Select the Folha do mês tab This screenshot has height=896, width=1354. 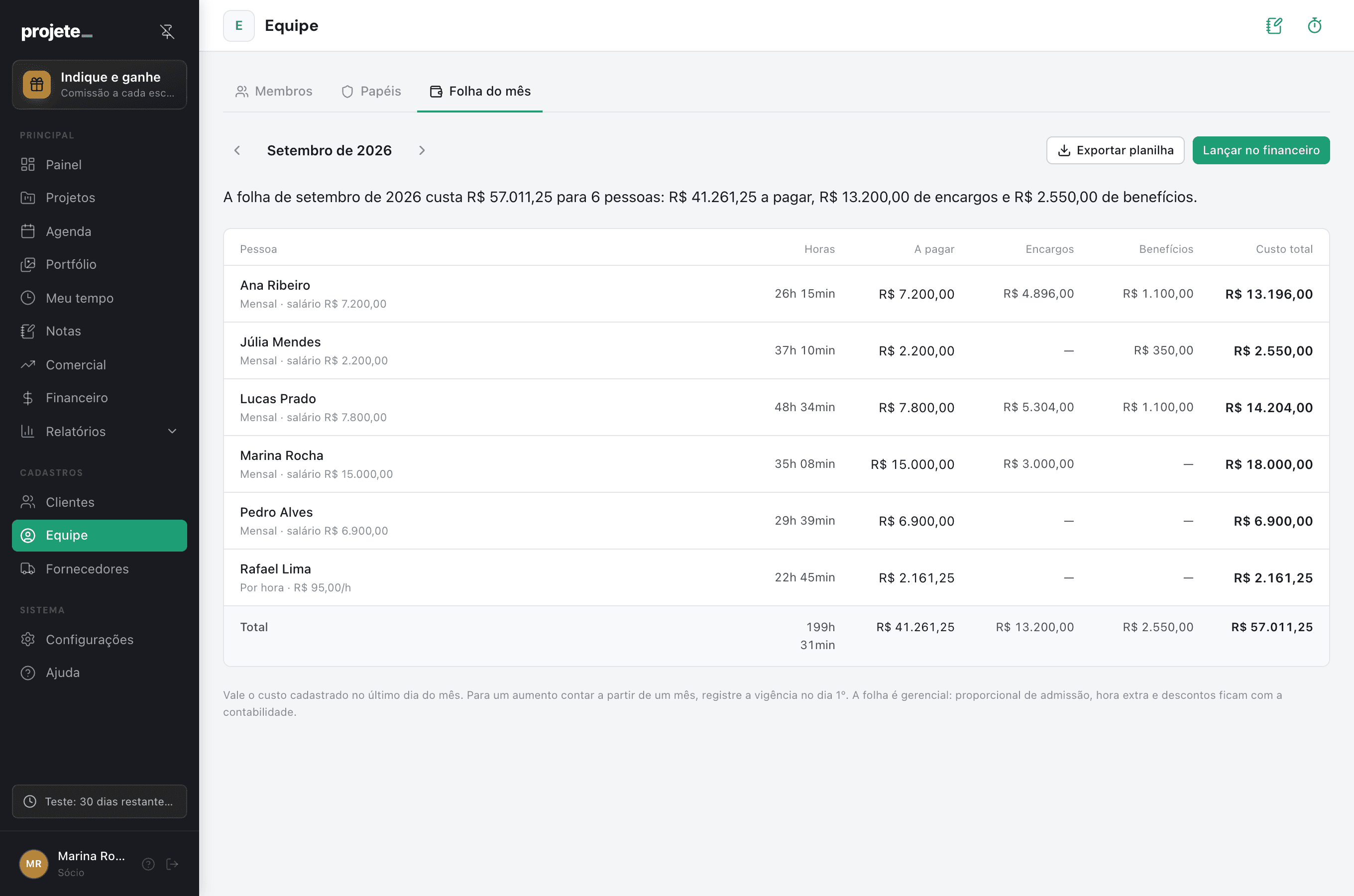point(480,92)
